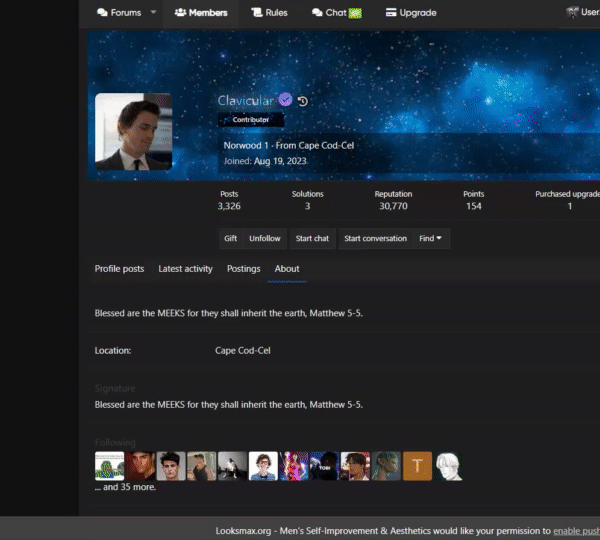The height and width of the screenshot is (540, 600).
Task: Click the purple verified badge beside Clavicular
Action: coord(285,100)
